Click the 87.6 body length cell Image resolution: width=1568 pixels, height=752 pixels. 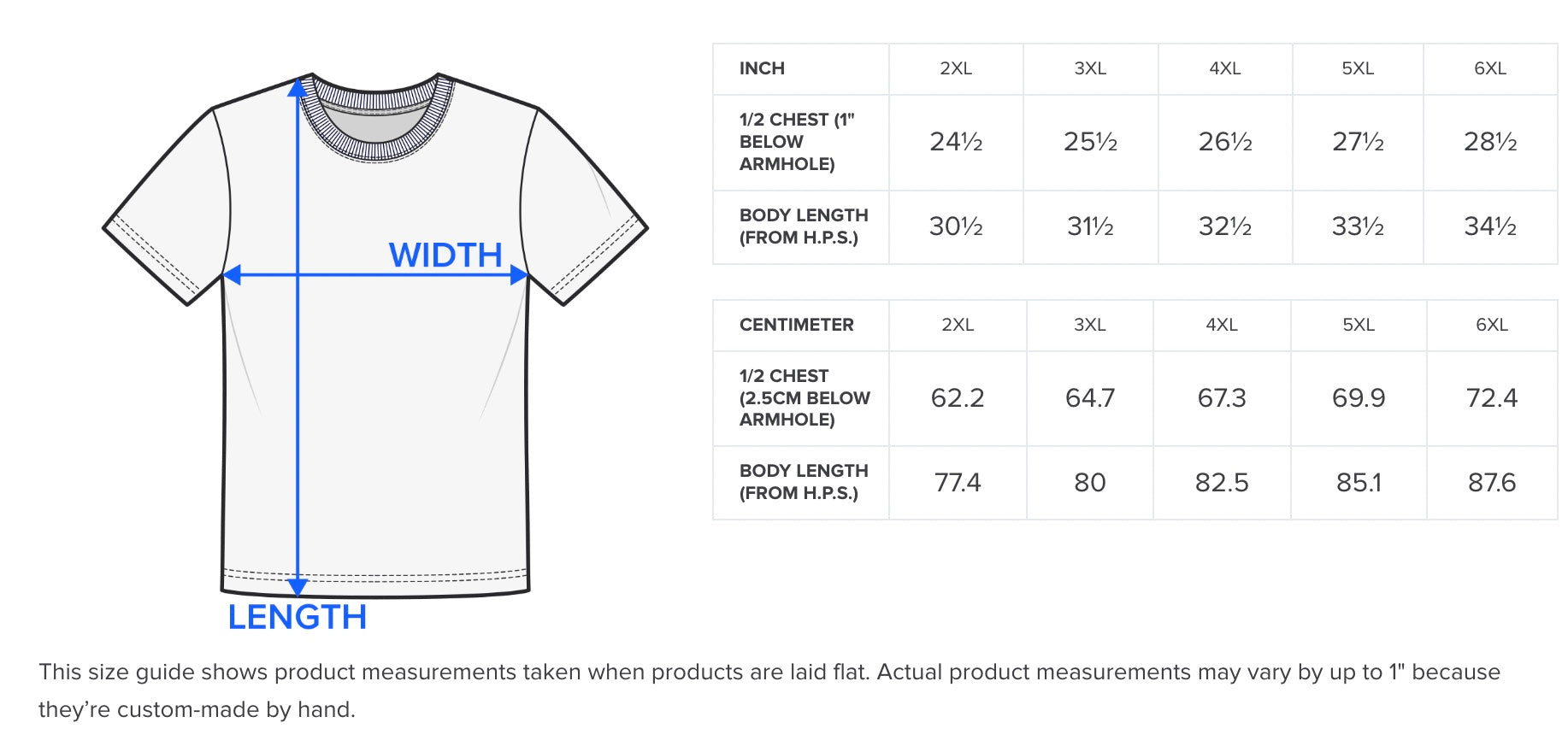pos(1491,483)
